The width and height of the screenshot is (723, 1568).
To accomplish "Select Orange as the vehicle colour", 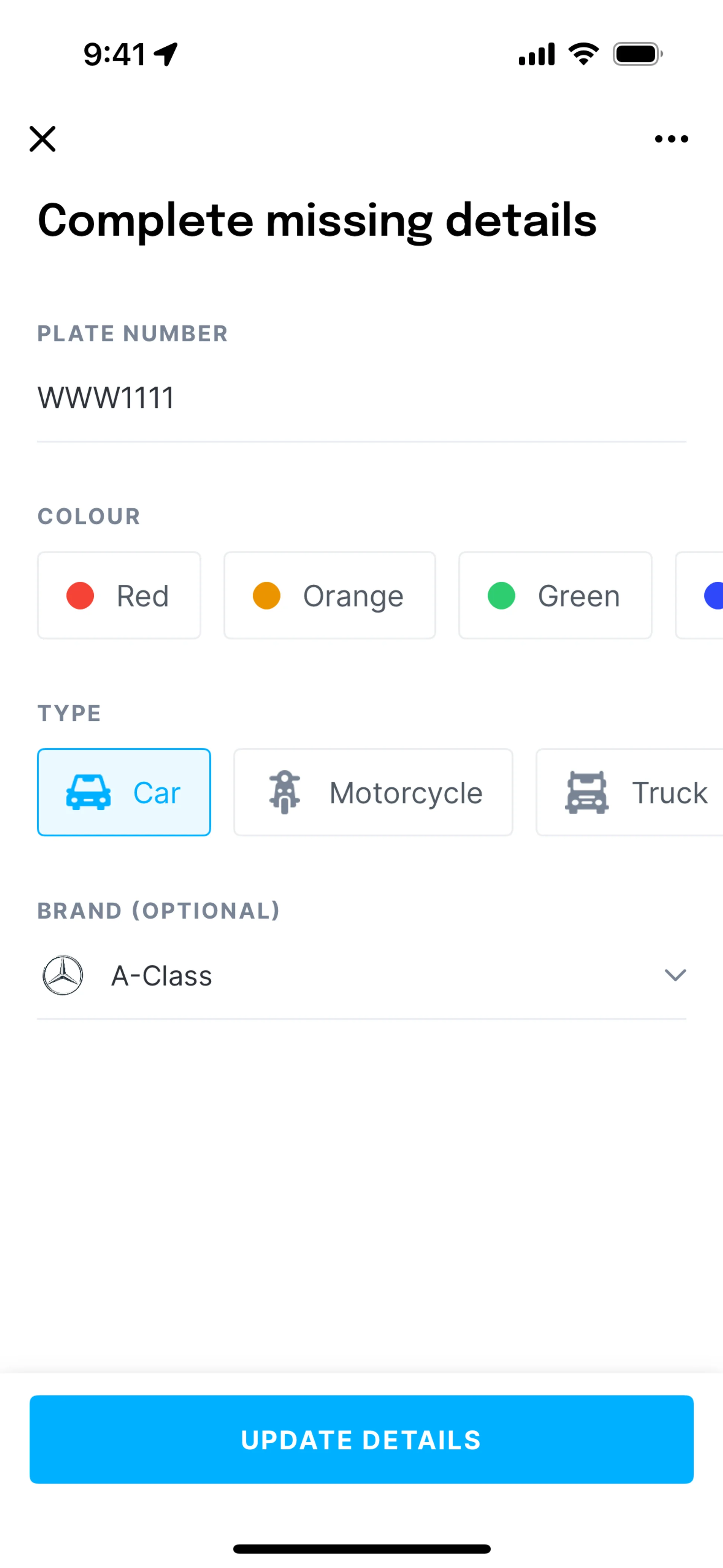I will (330, 595).
